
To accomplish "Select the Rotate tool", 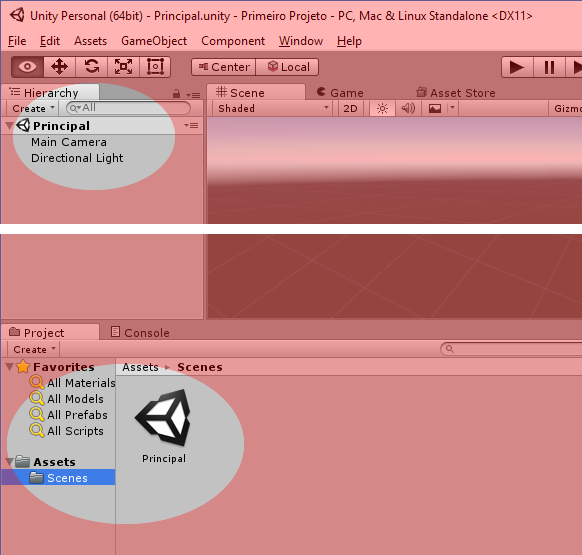I will (x=92, y=67).
